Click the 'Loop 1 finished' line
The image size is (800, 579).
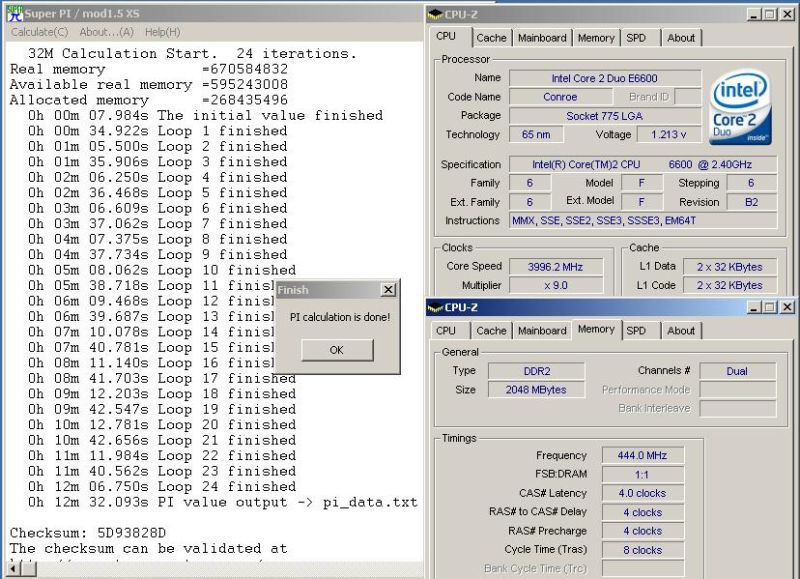[158, 131]
